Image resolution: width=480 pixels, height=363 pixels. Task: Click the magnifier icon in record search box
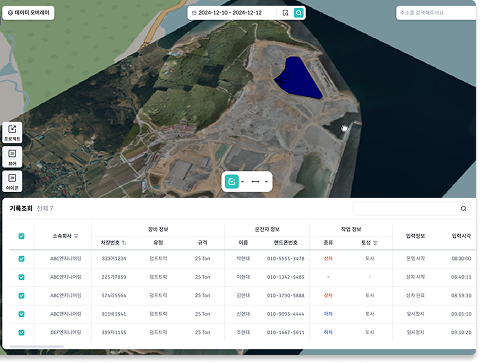coord(463,209)
